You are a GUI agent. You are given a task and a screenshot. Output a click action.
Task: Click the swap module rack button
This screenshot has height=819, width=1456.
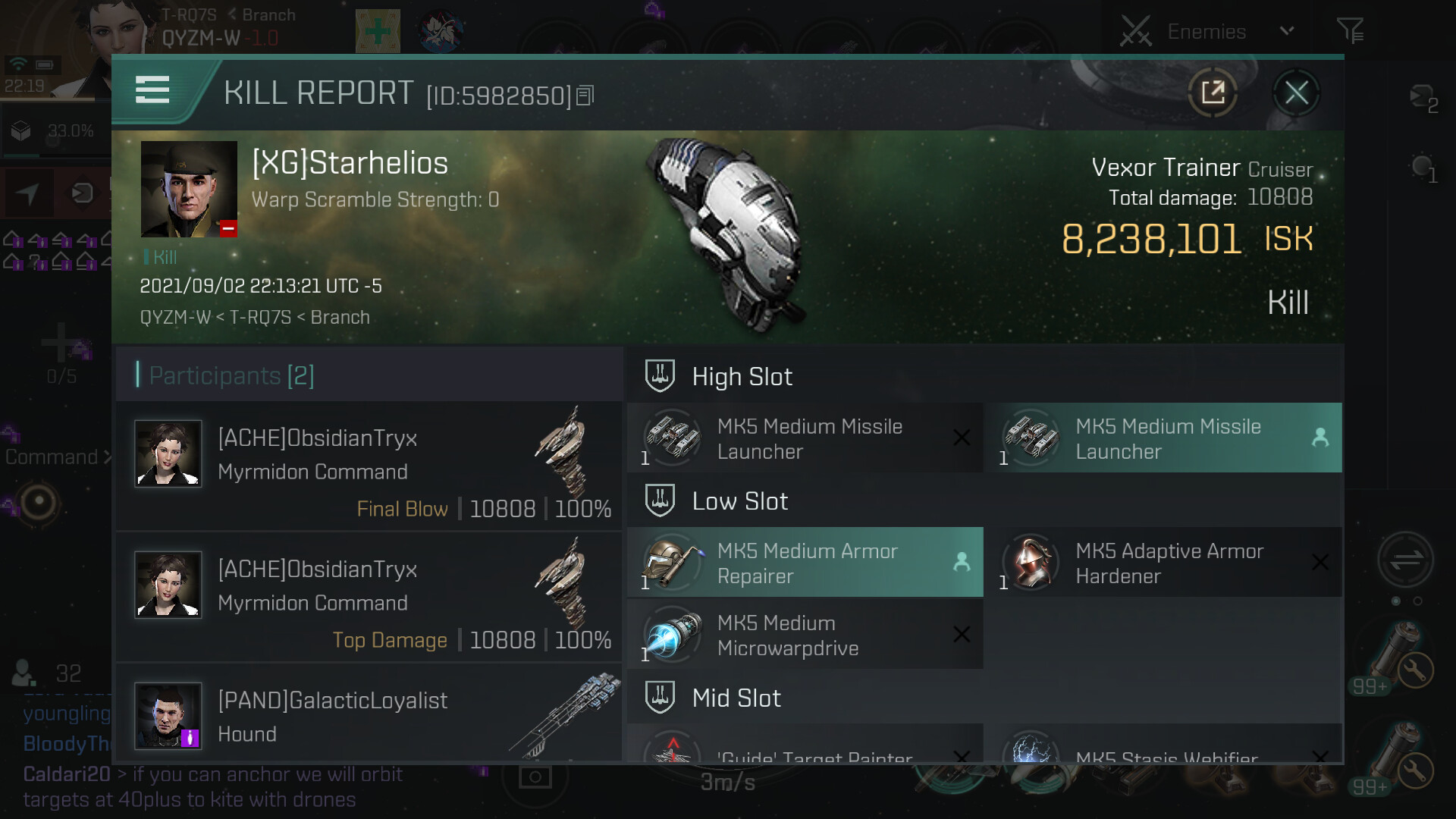click(1405, 560)
